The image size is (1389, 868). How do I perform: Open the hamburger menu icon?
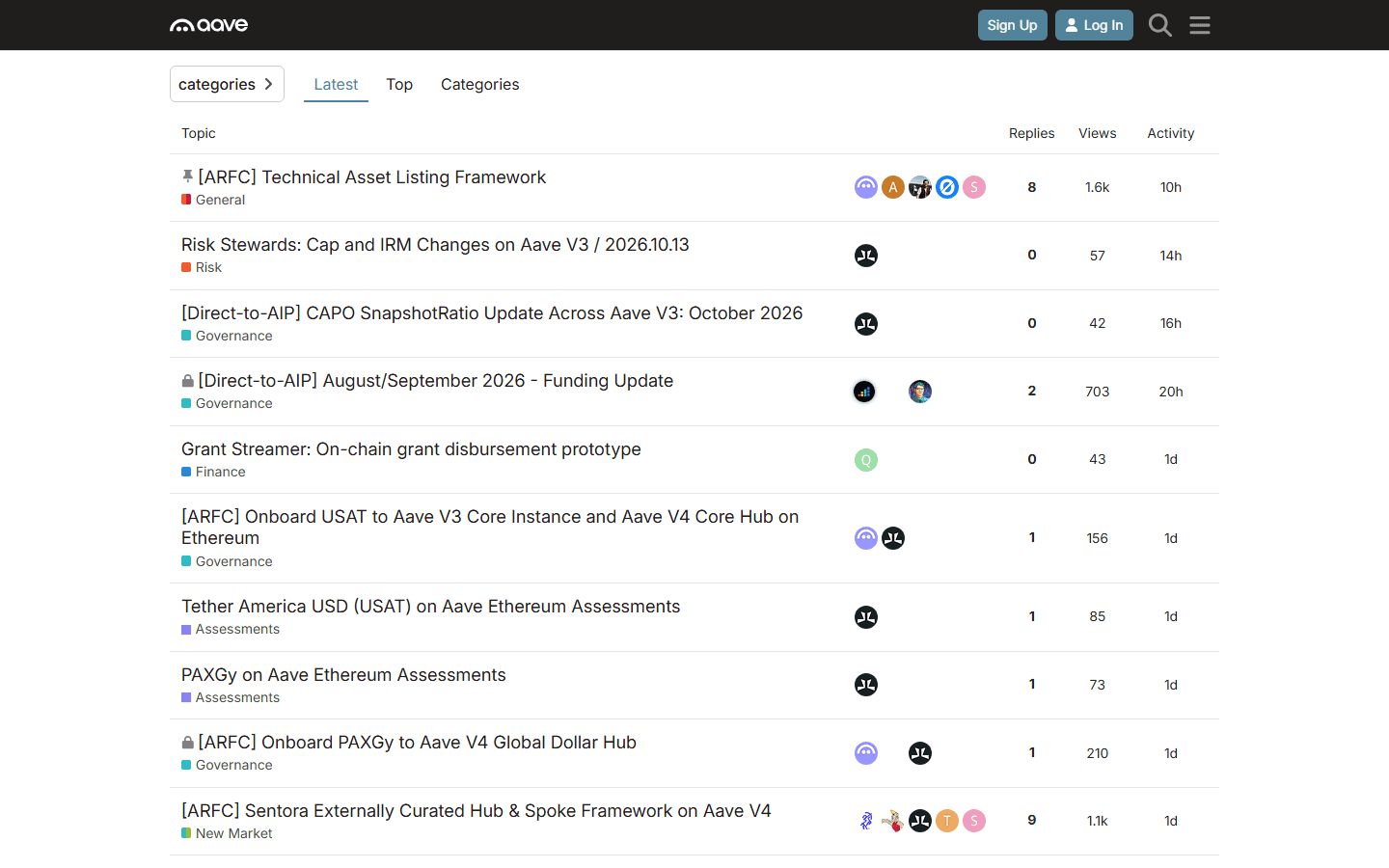click(x=1200, y=25)
